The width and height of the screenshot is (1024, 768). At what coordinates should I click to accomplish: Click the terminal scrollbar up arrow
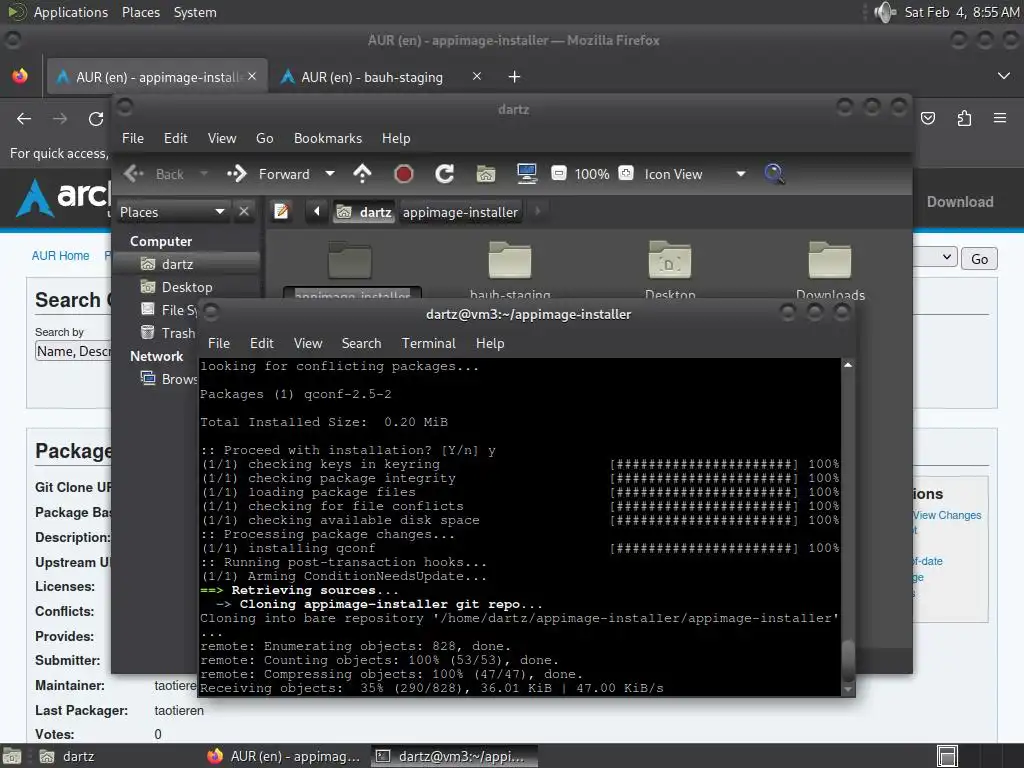848,364
